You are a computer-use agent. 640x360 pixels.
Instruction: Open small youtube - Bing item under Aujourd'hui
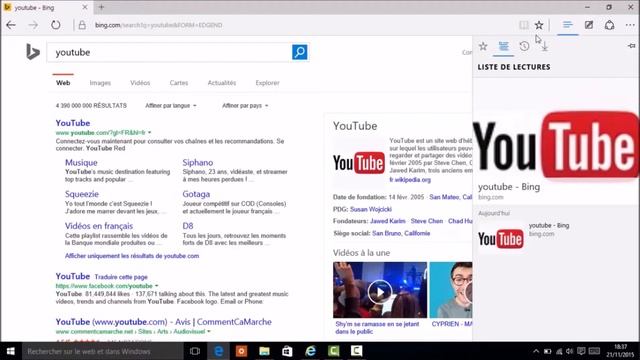point(556,237)
